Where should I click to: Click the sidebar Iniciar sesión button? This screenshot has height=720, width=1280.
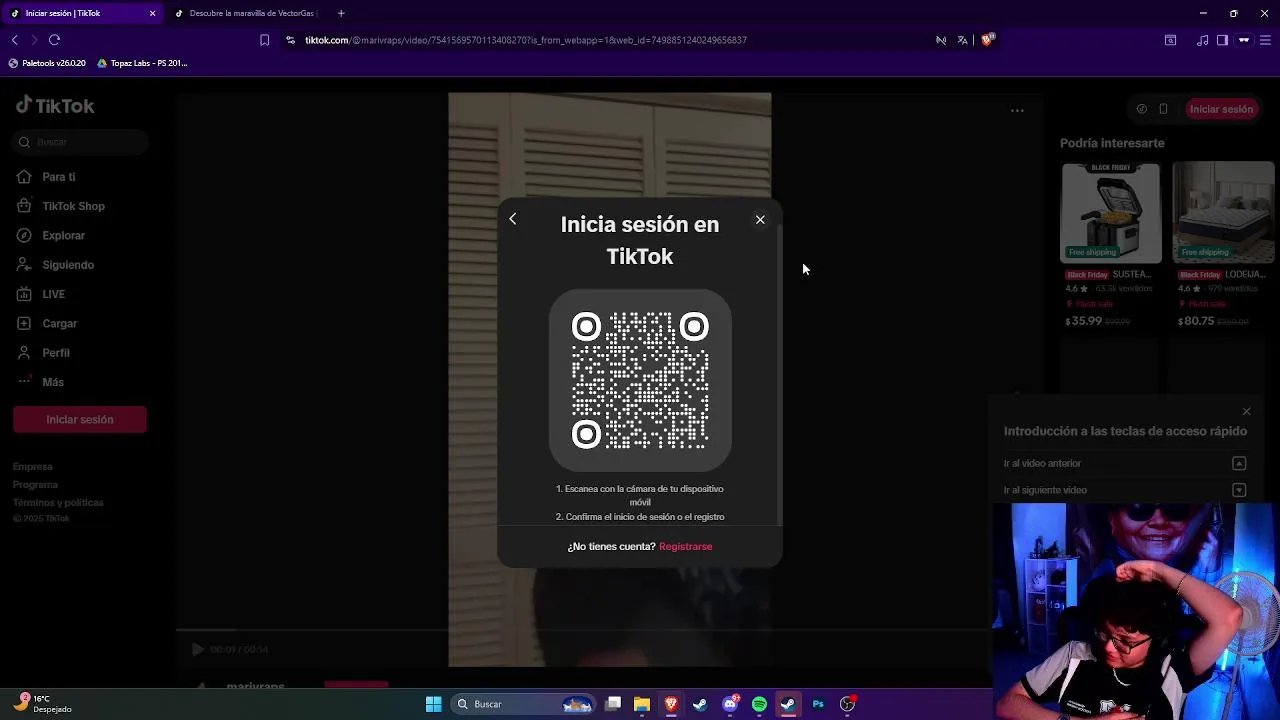(x=80, y=419)
